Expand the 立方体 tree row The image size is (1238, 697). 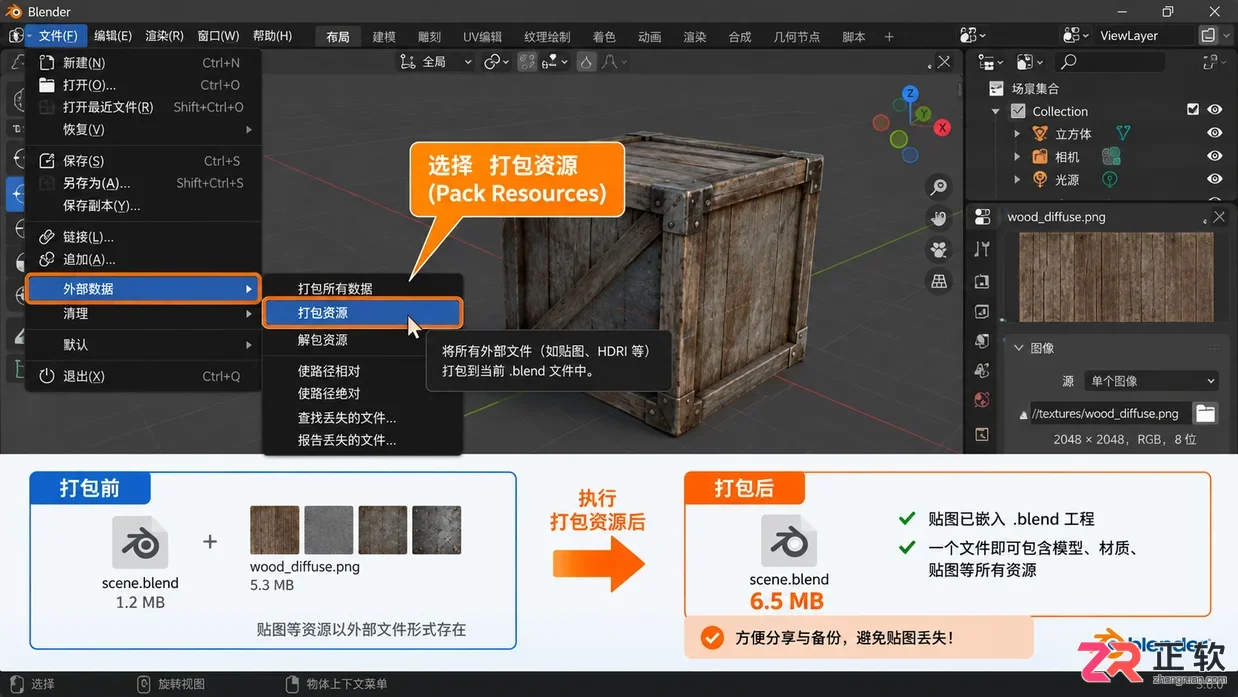tap(1017, 134)
